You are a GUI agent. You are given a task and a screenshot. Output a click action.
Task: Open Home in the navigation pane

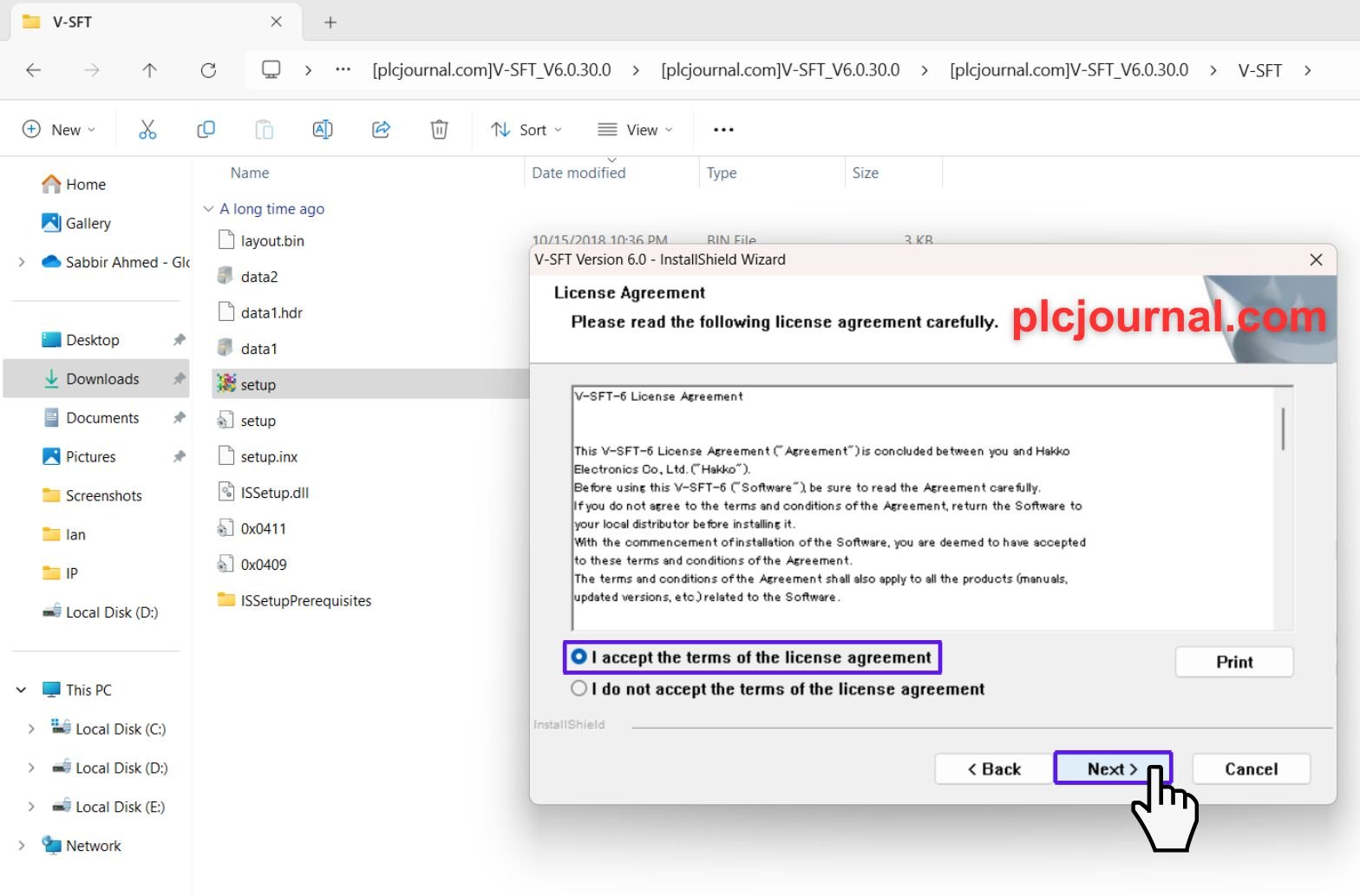(74, 184)
